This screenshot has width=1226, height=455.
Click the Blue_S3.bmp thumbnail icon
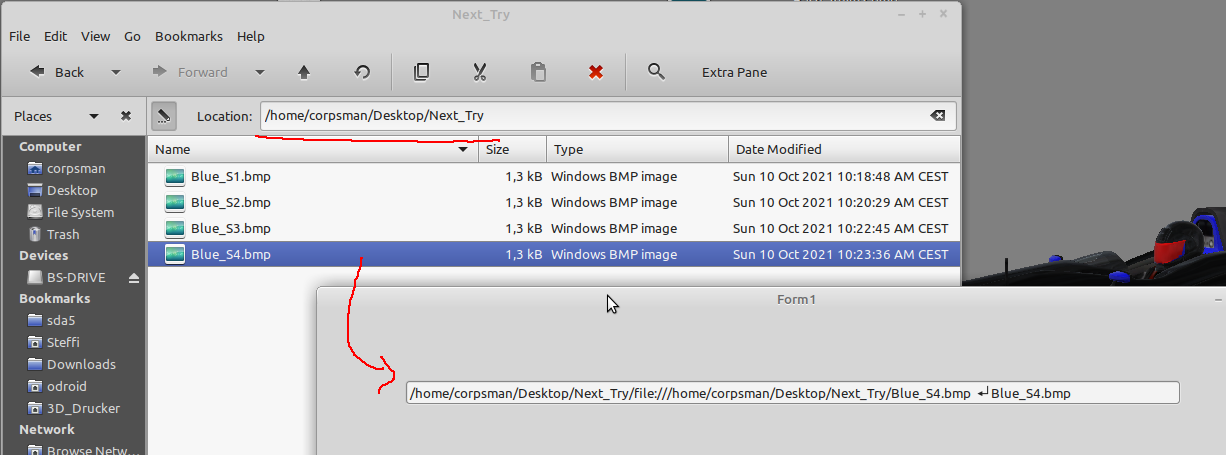pyautogui.click(x=175, y=228)
